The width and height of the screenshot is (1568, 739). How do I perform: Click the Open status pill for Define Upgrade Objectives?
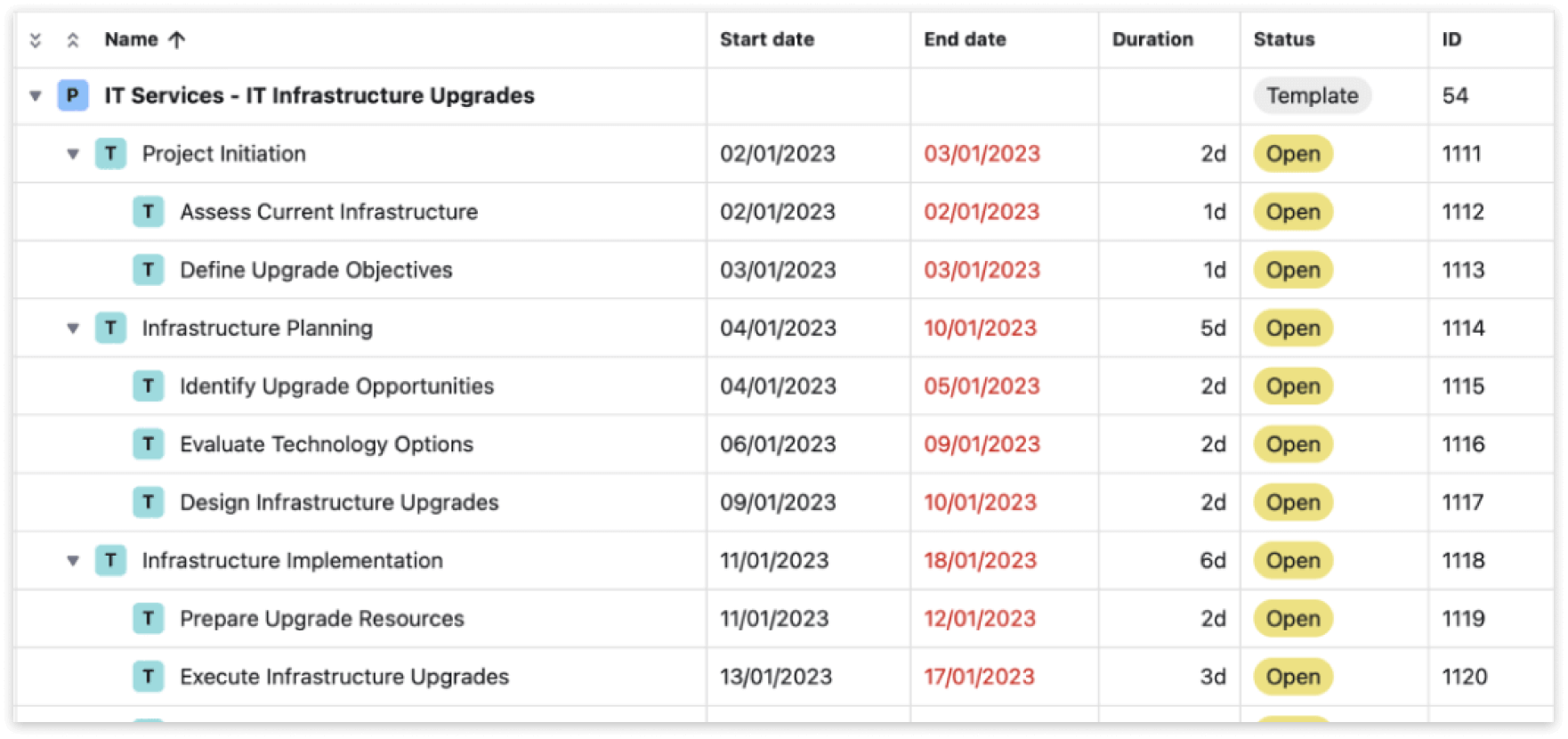[x=1292, y=270]
